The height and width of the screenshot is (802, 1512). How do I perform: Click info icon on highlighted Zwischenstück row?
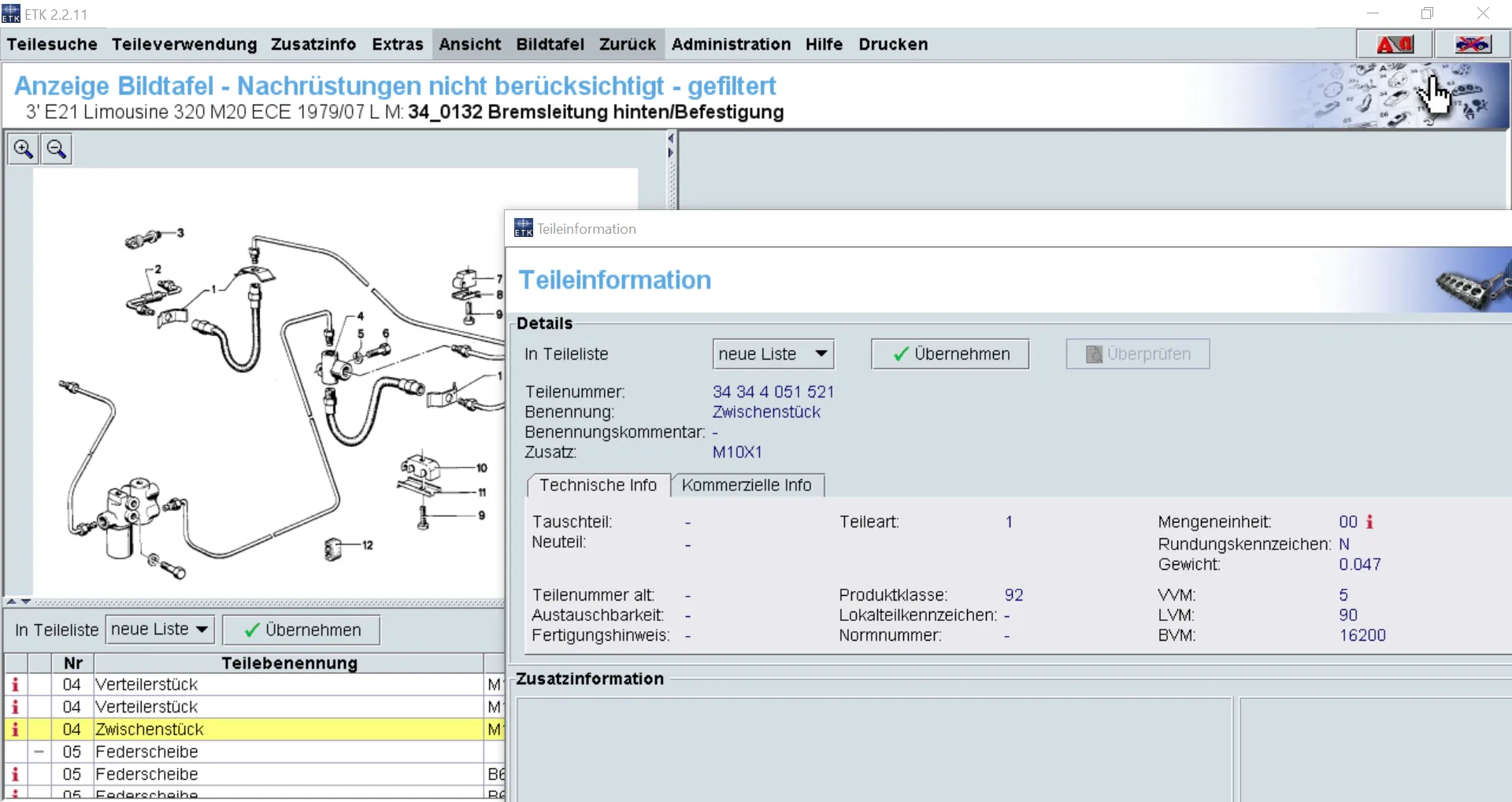point(15,730)
